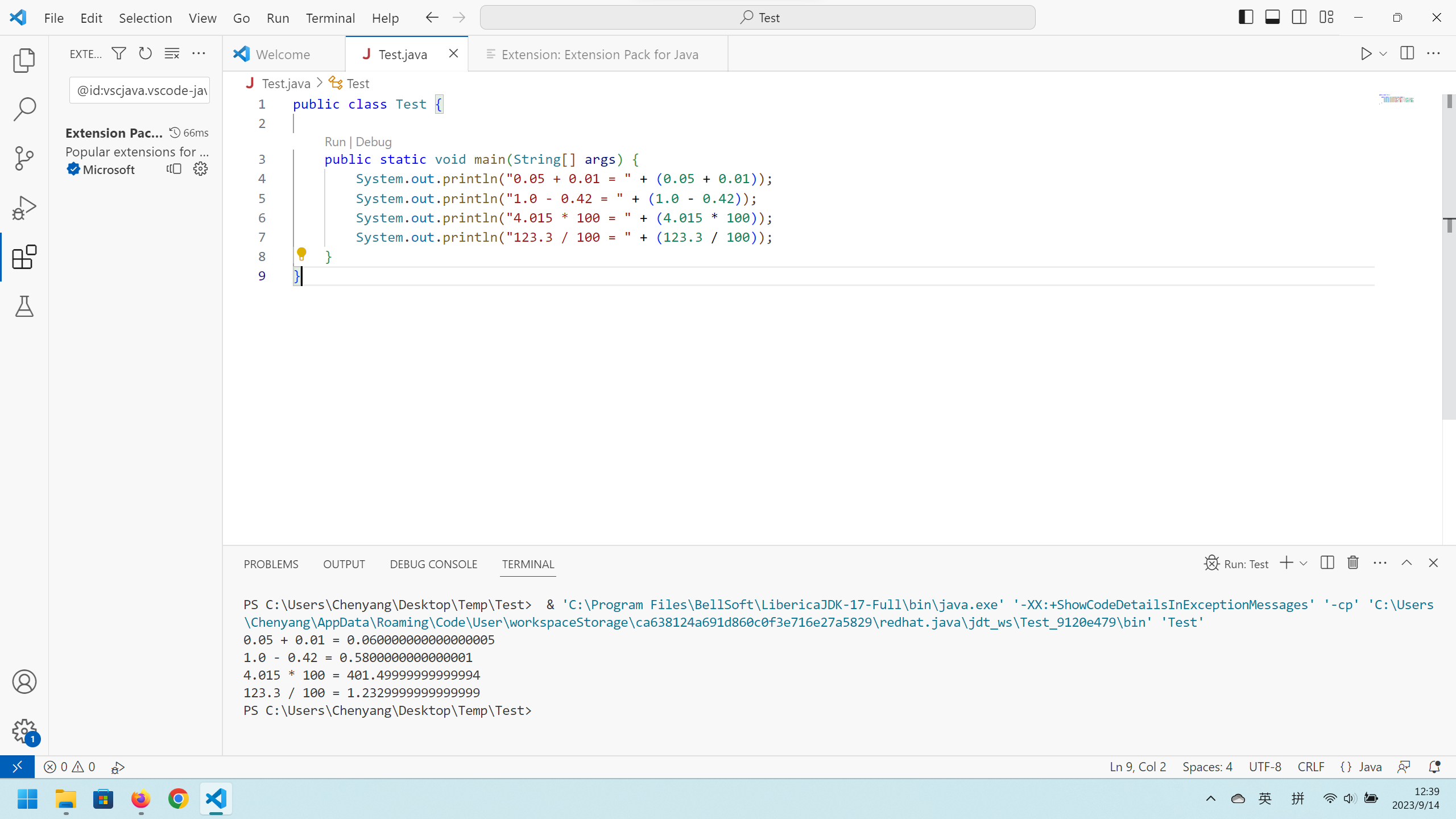Click the extensions search input field
This screenshot has height=819, width=1456.
pos(140,90)
